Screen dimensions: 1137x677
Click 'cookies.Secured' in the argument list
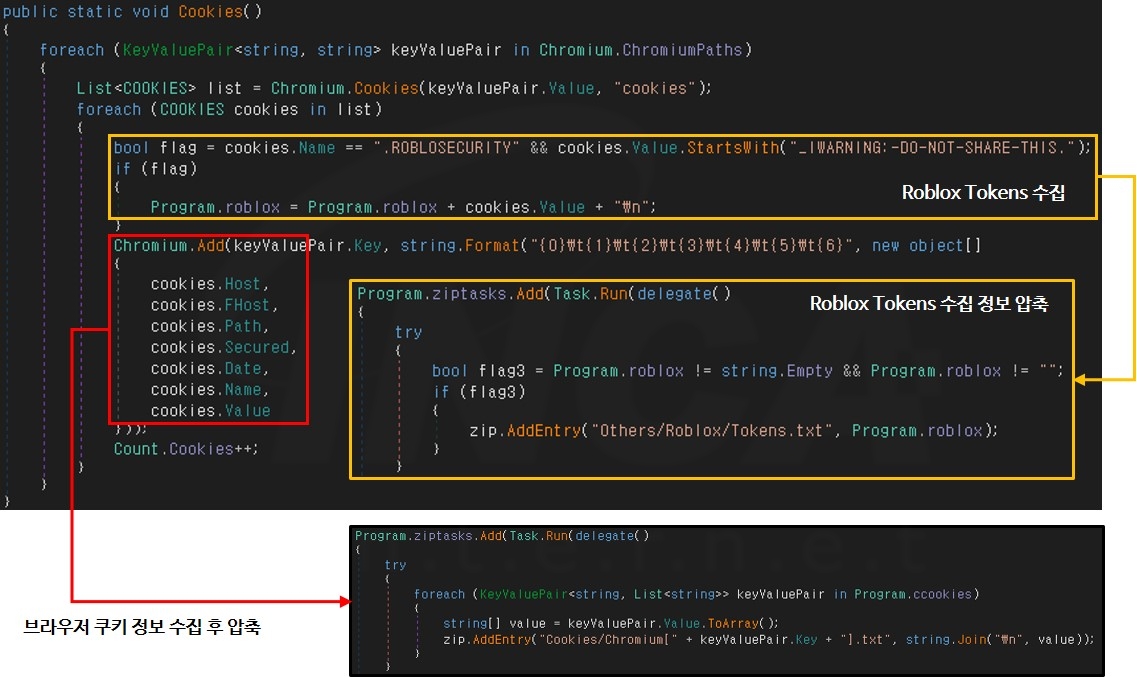223,347
